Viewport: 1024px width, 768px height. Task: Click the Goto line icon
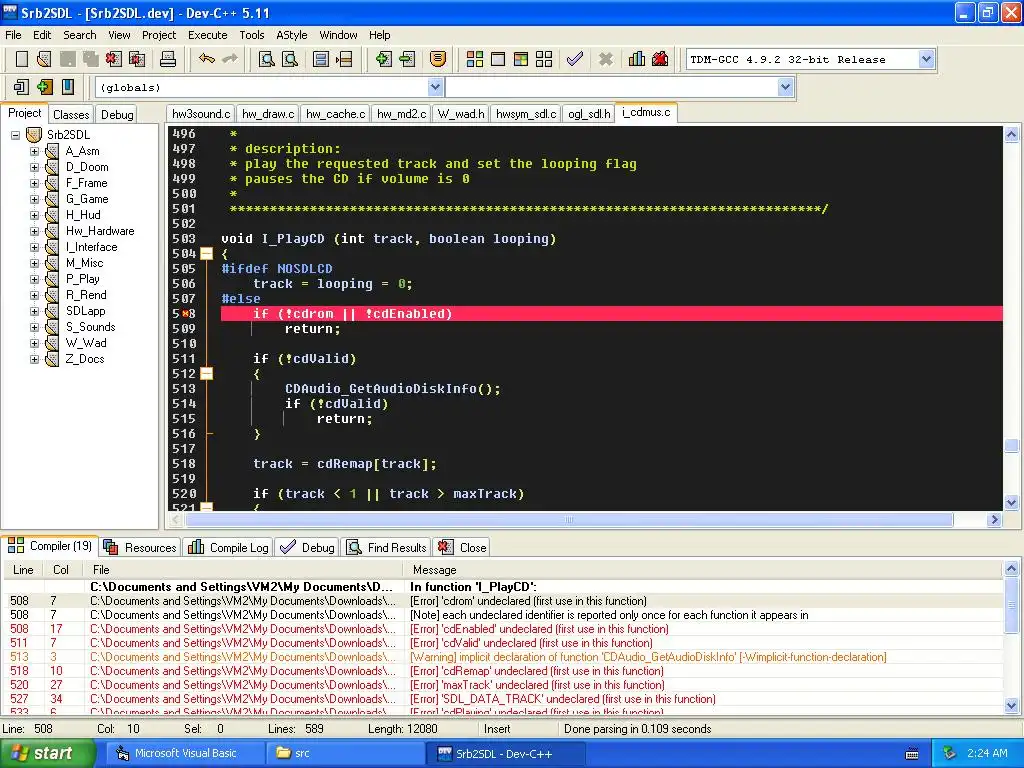(344, 59)
